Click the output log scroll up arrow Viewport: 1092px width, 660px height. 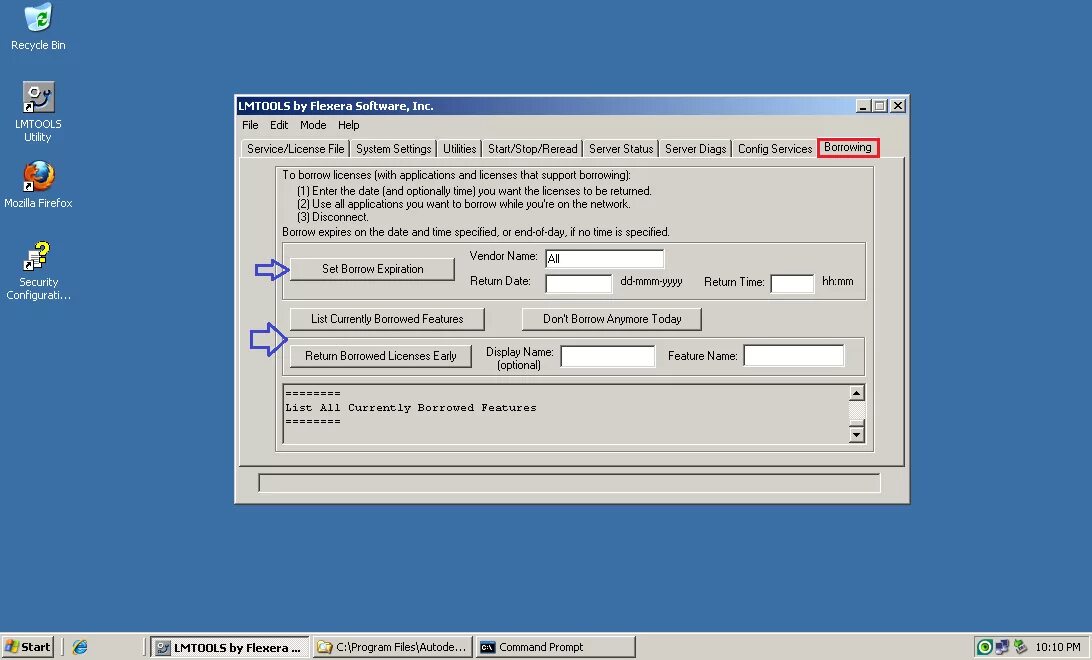point(857,393)
